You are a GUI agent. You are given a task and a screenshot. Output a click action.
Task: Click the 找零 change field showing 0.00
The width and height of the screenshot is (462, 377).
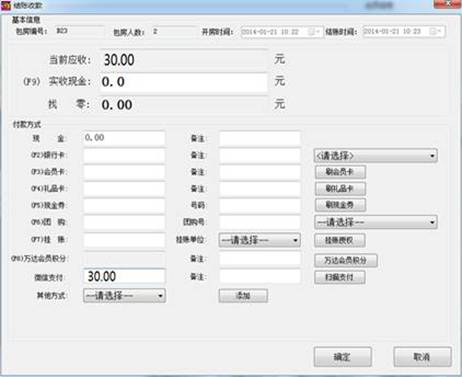[183, 105]
